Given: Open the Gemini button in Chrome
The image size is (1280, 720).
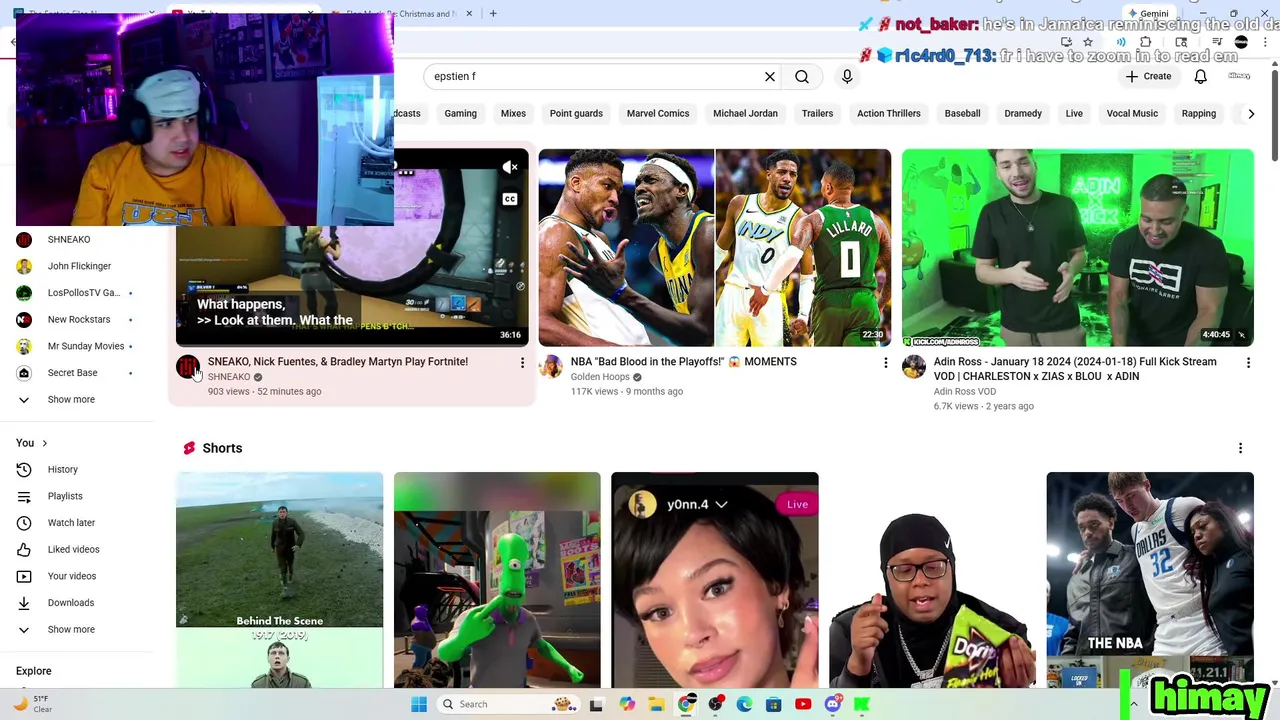Looking at the screenshot, I should point(1148,14).
